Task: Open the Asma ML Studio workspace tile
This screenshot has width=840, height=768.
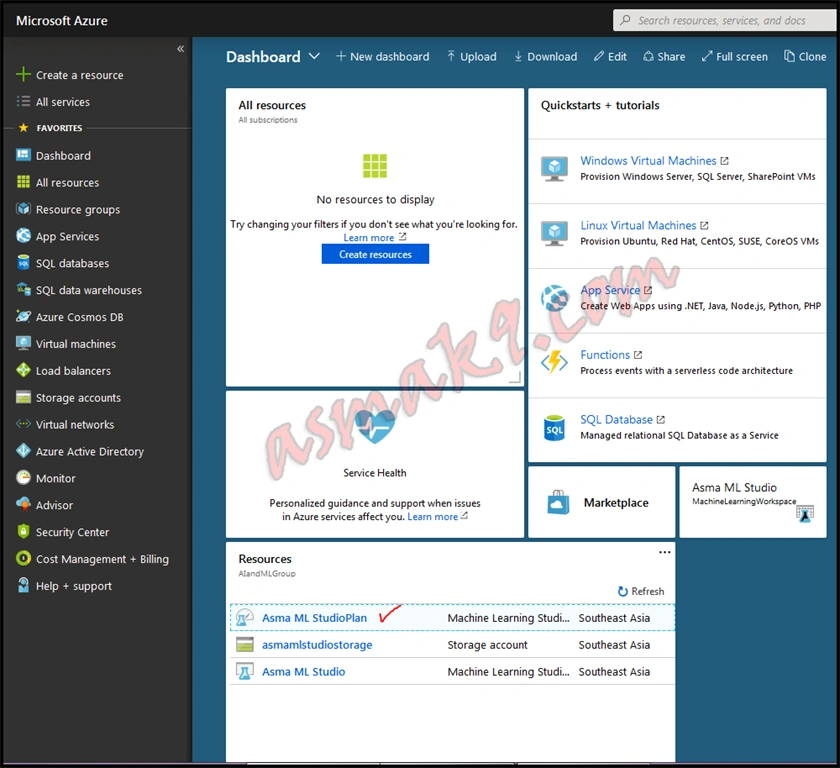Action: (x=753, y=502)
